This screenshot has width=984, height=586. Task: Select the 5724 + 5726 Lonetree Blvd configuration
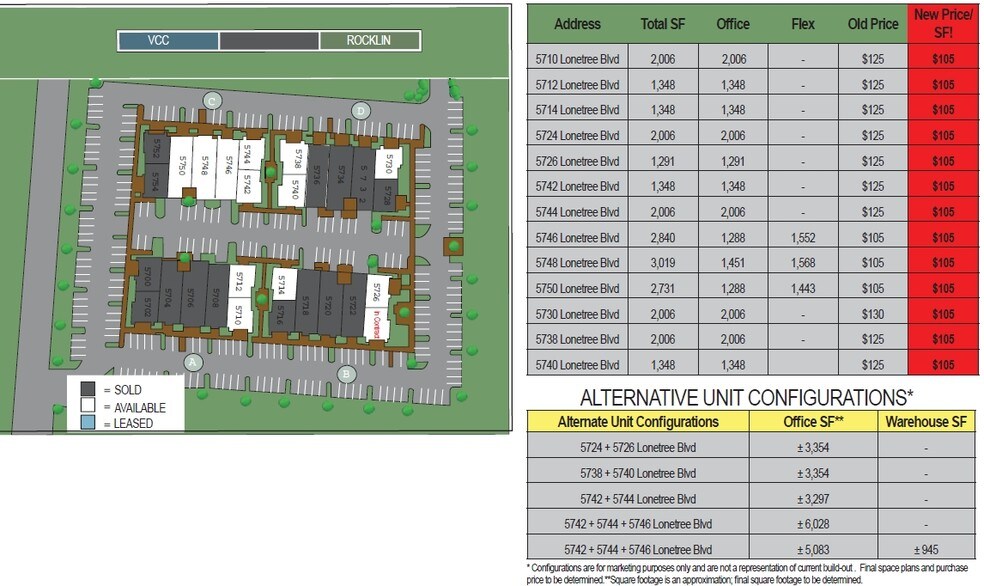(637, 447)
